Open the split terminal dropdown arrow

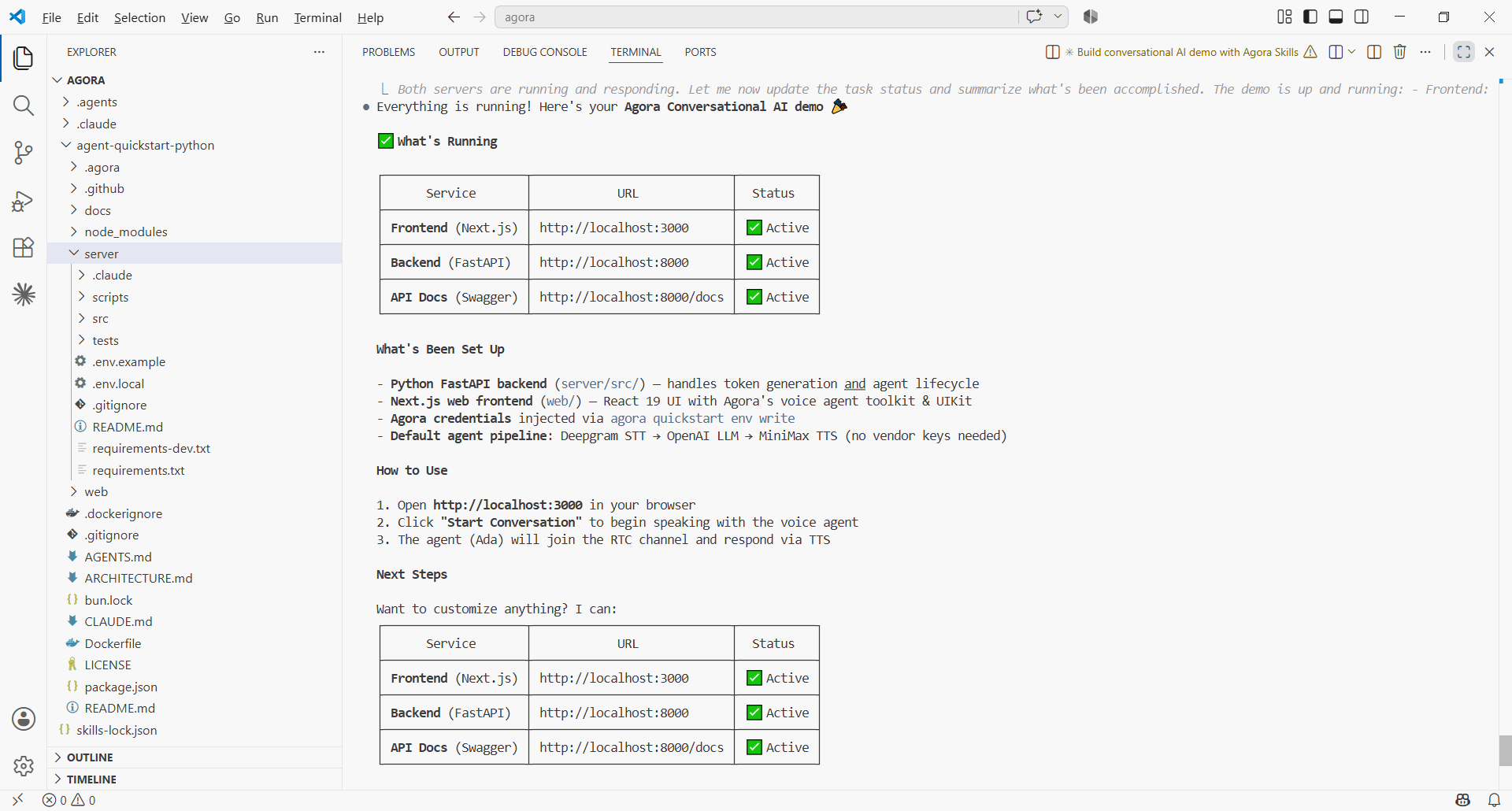1351,52
